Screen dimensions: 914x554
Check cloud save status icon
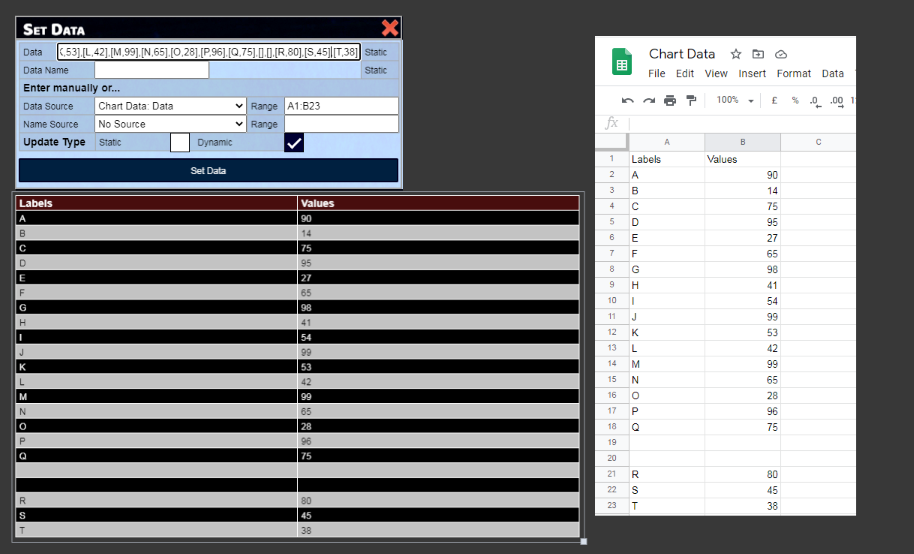[781, 54]
